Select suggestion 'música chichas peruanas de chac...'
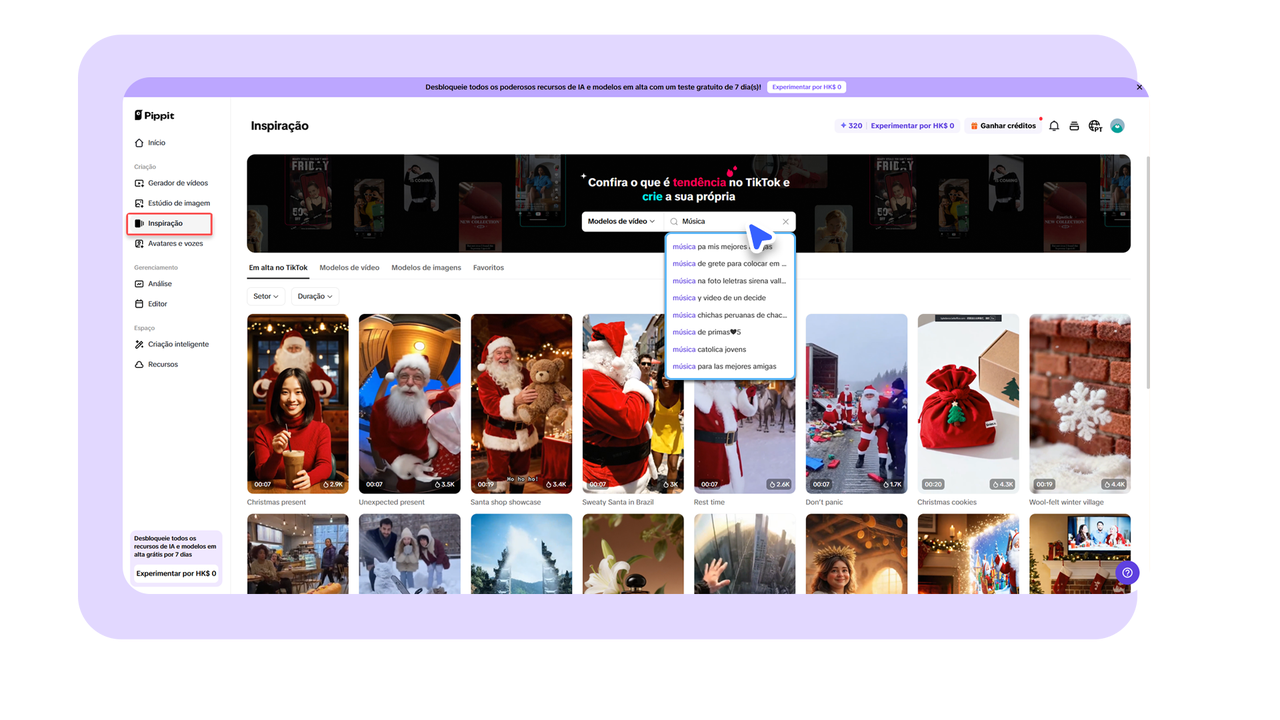 click(730, 315)
